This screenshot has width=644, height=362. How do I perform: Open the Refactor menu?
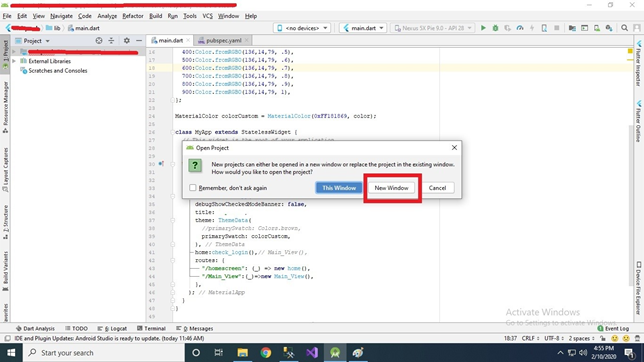(x=133, y=16)
